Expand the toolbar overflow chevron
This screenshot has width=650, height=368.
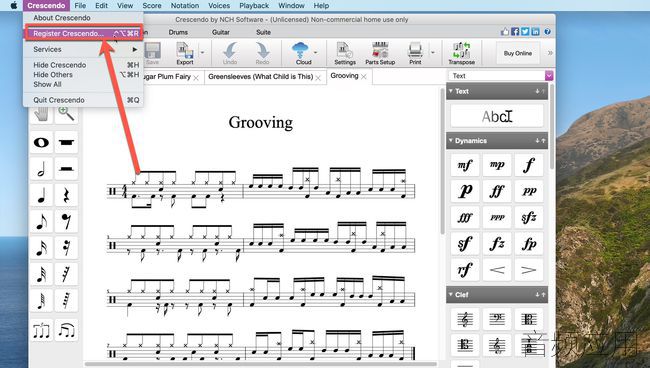550,53
